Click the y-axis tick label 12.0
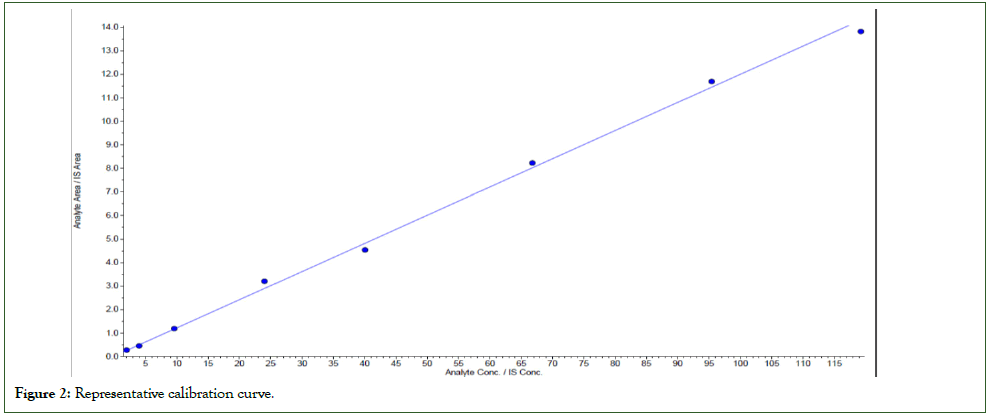Image resolution: width=989 pixels, height=415 pixels. tap(110, 74)
